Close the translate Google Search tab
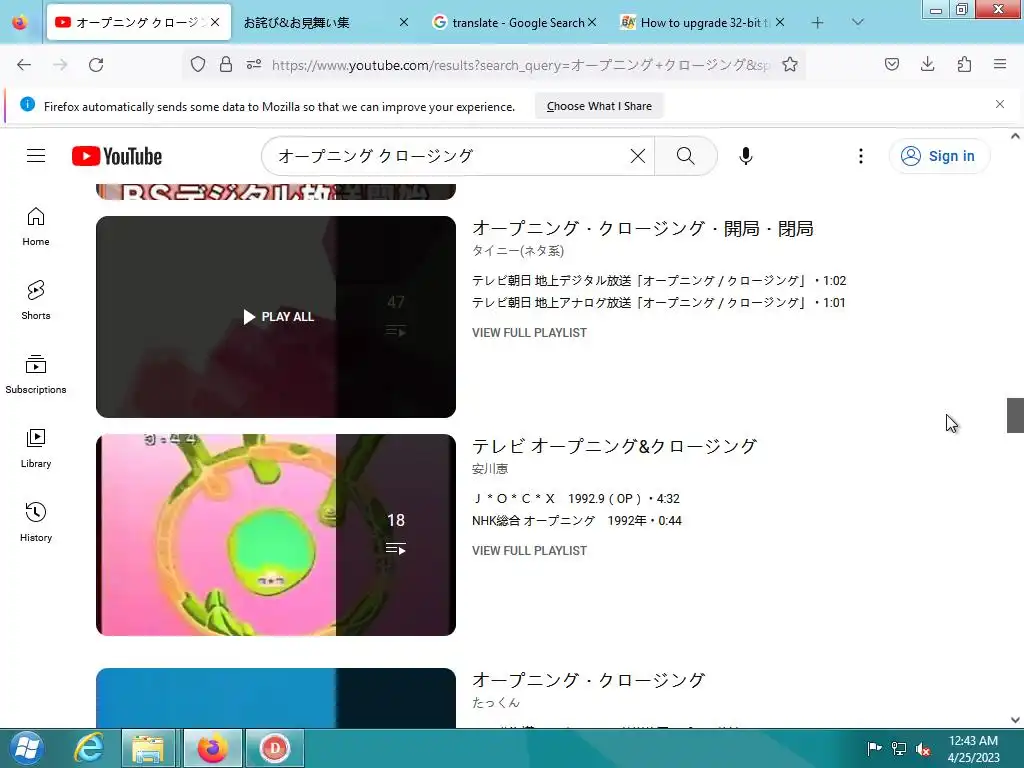 coord(592,23)
